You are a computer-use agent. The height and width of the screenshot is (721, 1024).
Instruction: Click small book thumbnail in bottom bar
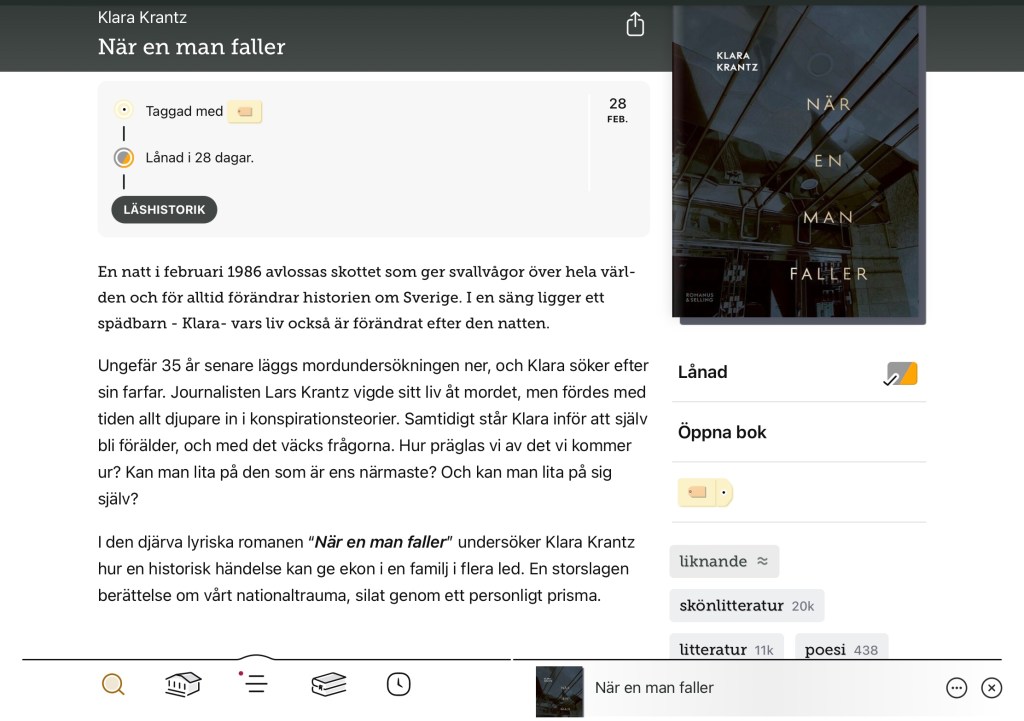(559, 690)
